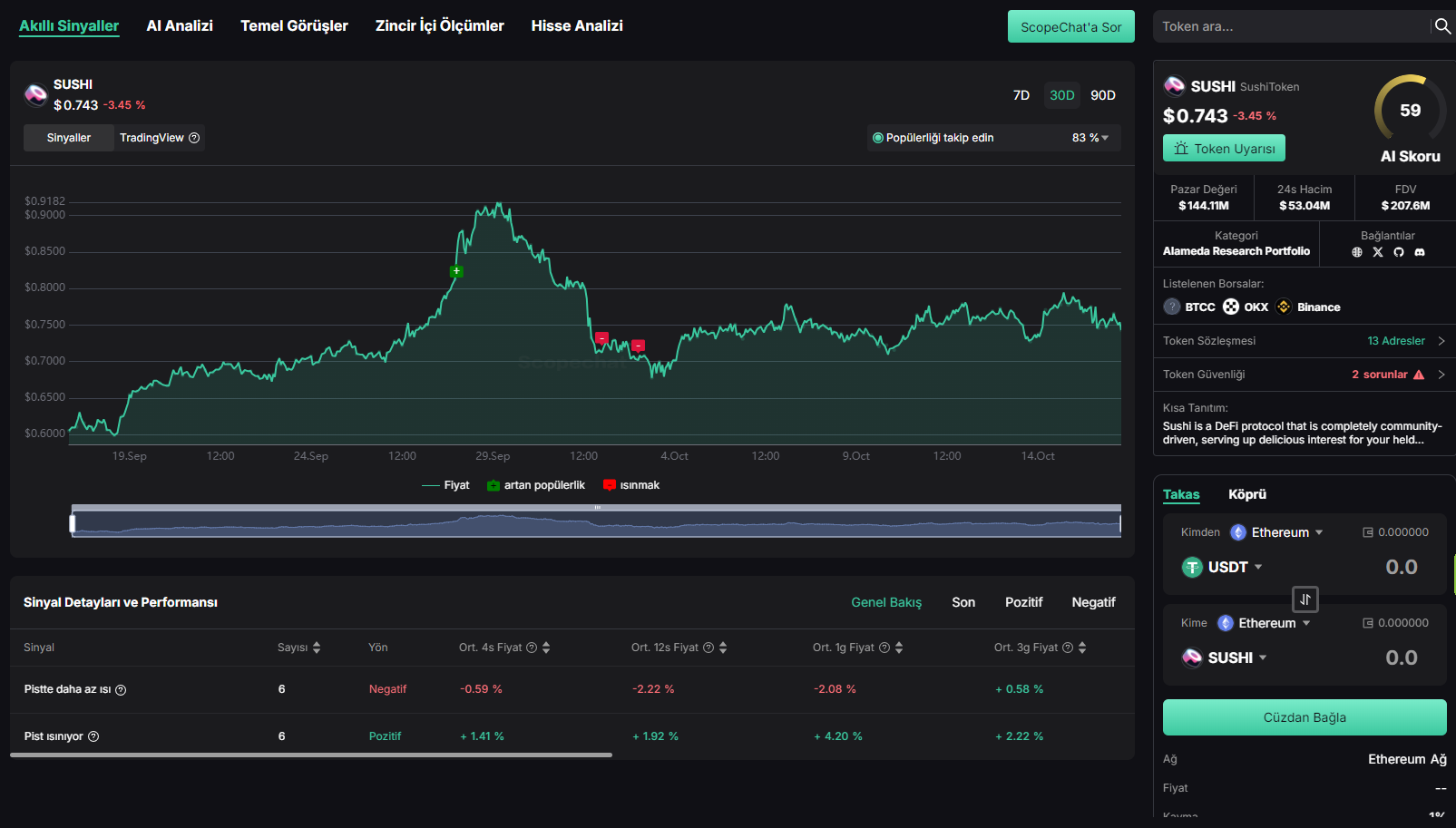Click the Kime wallet balance icon
Image resolution: width=1456 pixels, height=828 pixels.
1368,623
